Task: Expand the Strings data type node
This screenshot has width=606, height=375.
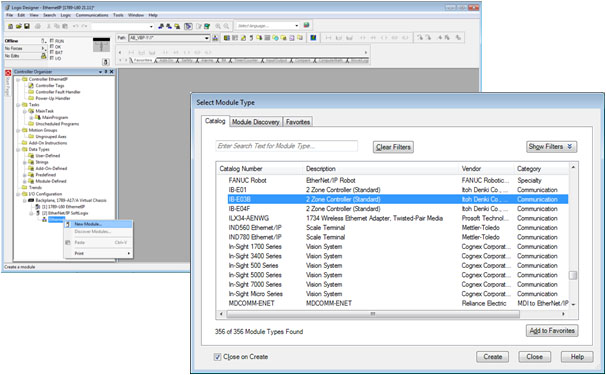Action: (x=25, y=162)
